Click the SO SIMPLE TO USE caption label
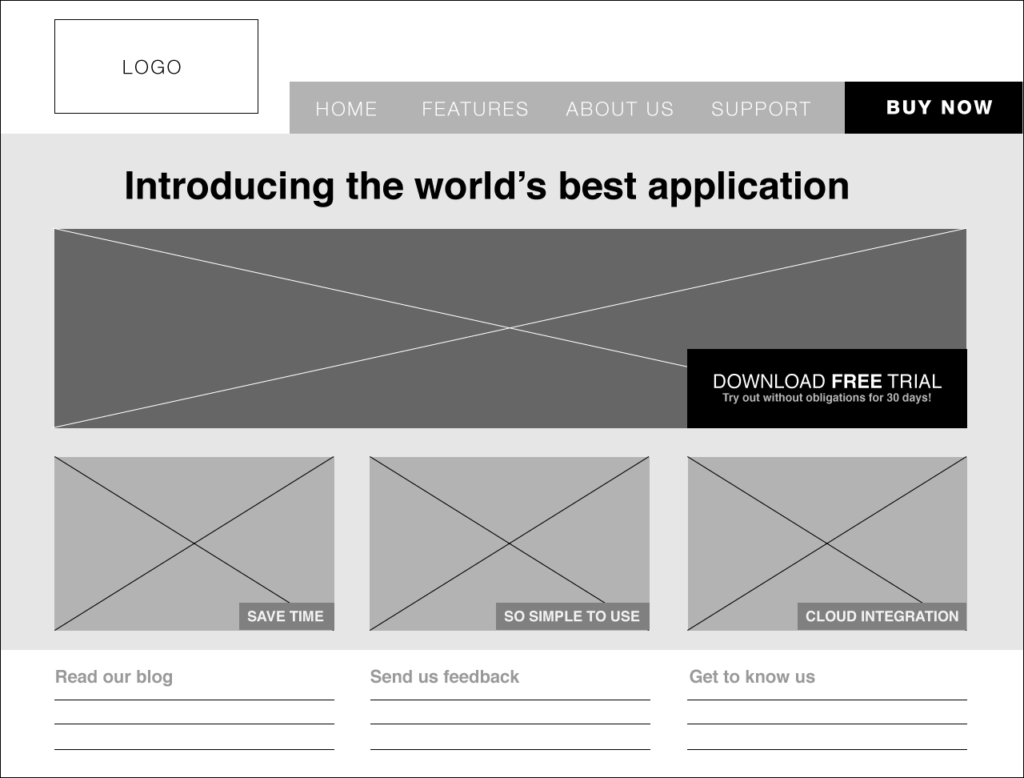The image size is (1024, 778). (x=571, y=616)
